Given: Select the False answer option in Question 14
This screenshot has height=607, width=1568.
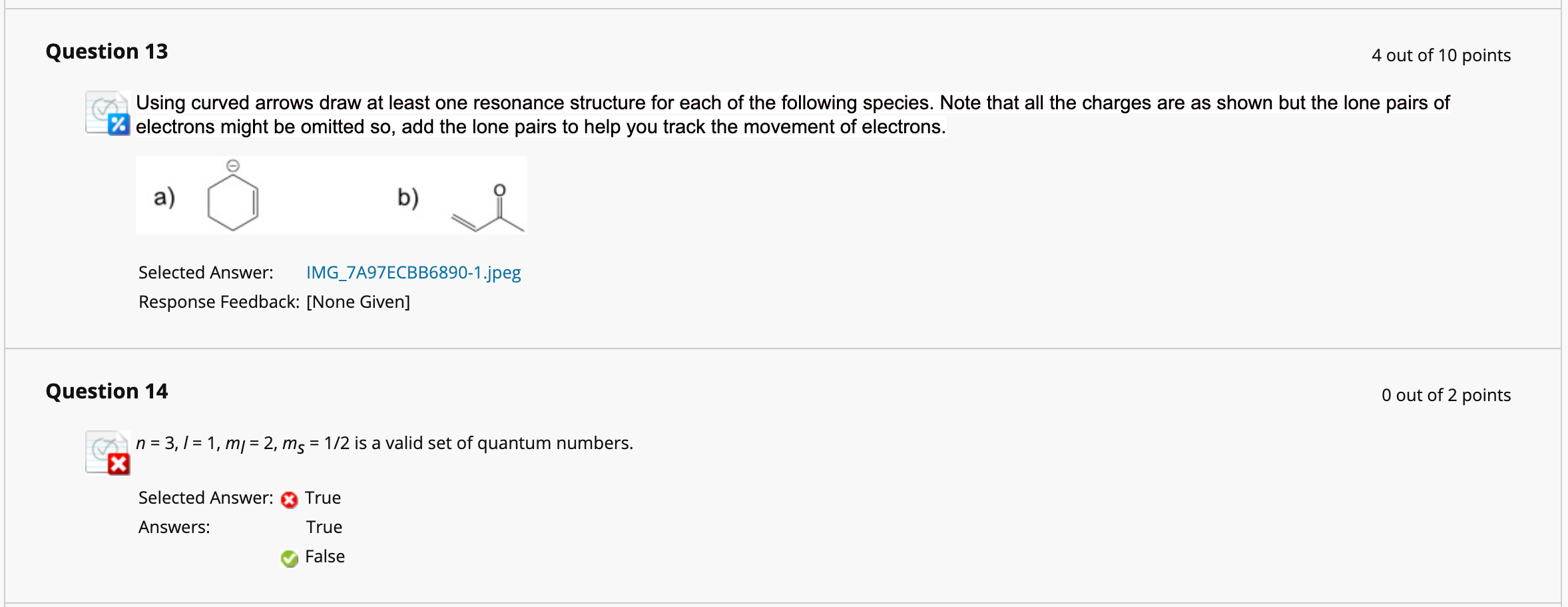Looking at the screenshot, I should tap(324, 556).
